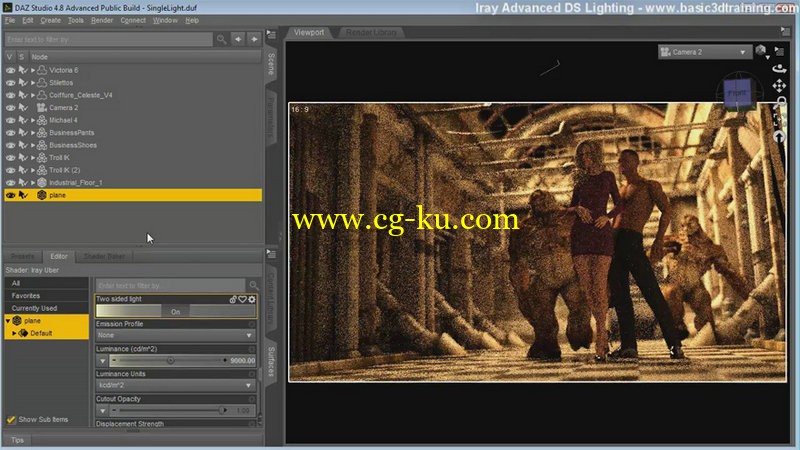Click the Frame selection viewport control
Viewport: 800px width, 450px height.
click(x=779, y=119)
